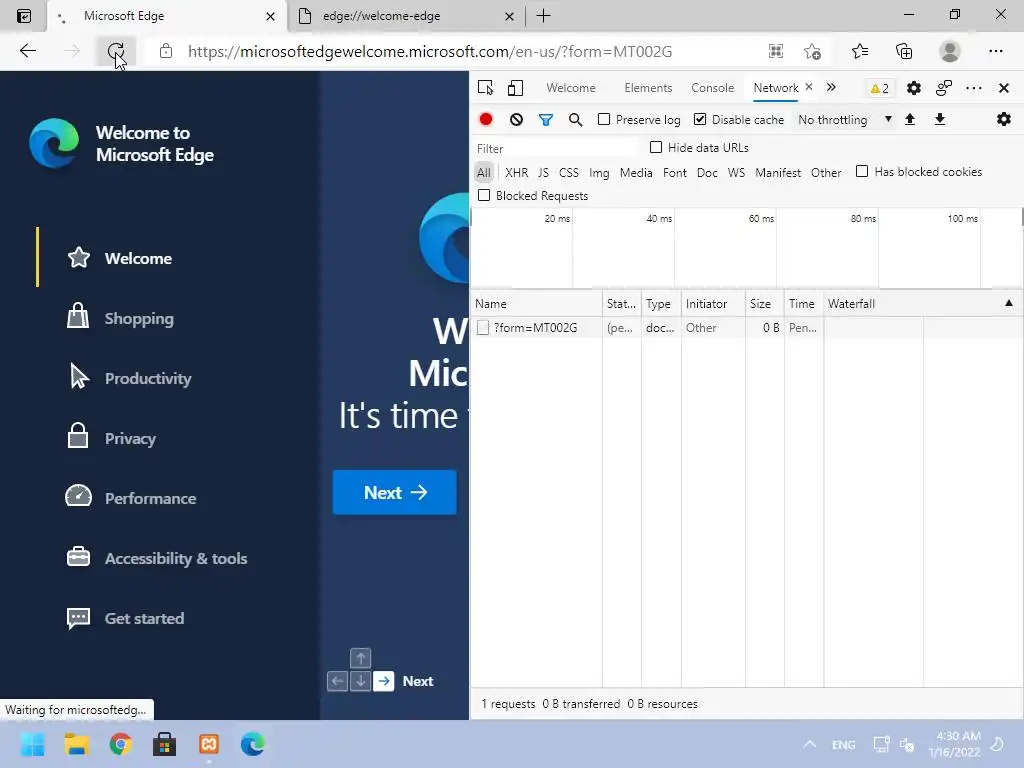Open the QR/apps icon in address bar
Viewport: 1024px width, 768px height.
tap(776, 51)
